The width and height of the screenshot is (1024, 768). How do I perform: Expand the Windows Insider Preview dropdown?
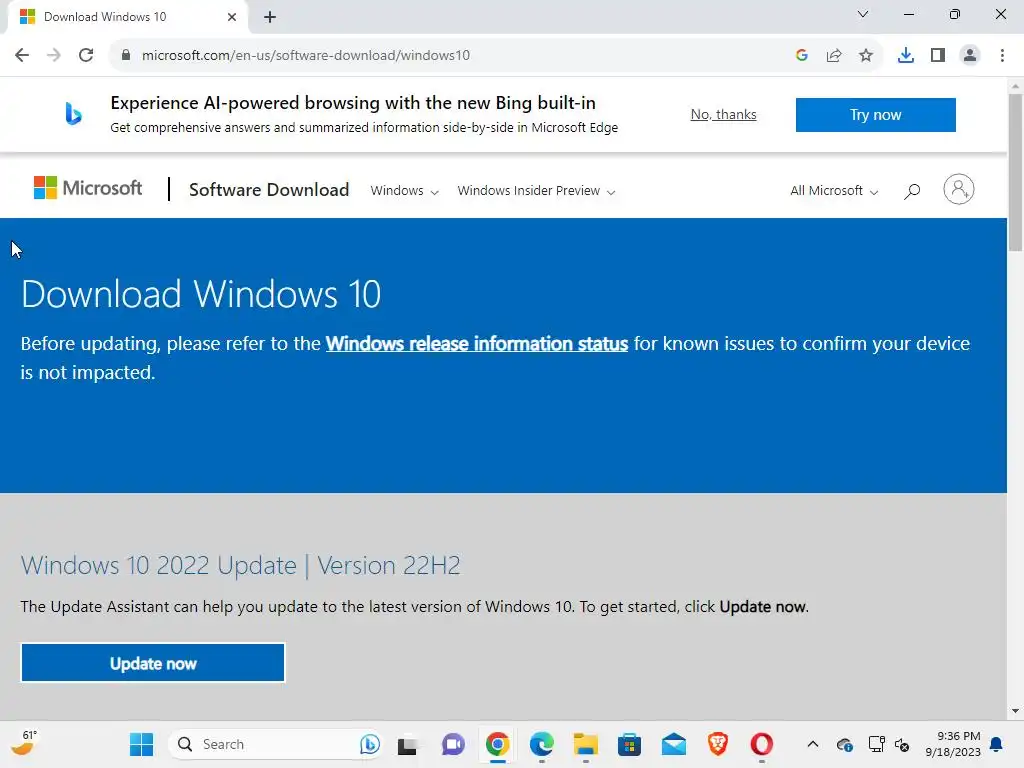(x=536, y=191)
